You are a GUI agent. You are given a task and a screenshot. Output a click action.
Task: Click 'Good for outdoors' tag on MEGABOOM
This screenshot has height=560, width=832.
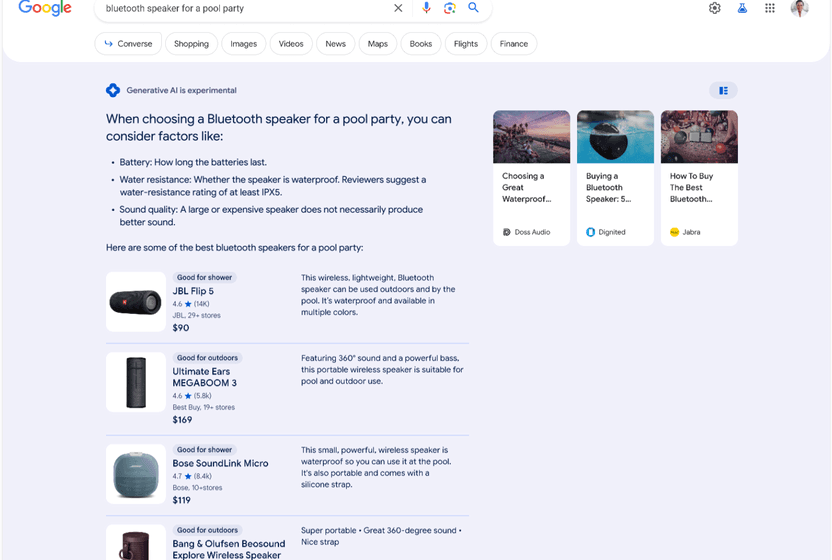click(207, 358)
